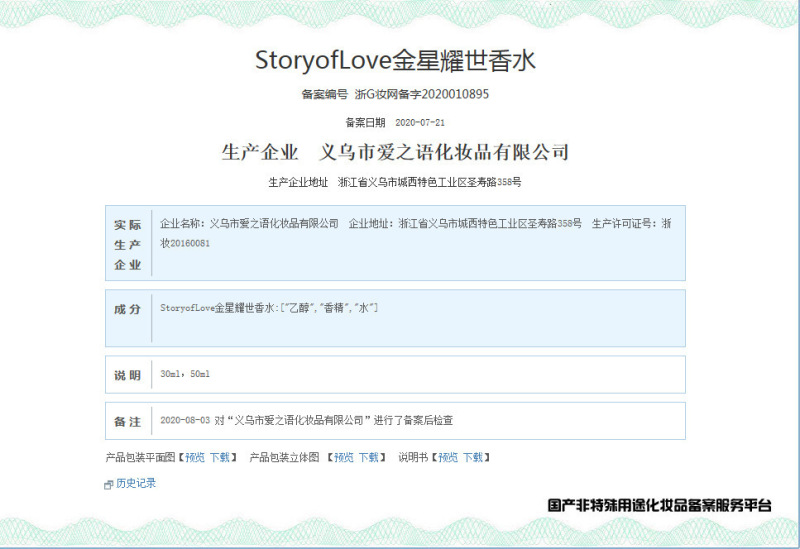This screenshot has height=549, width=800.
Task: Click the 生产企业地址 address line
Action: tap(395, 182)
